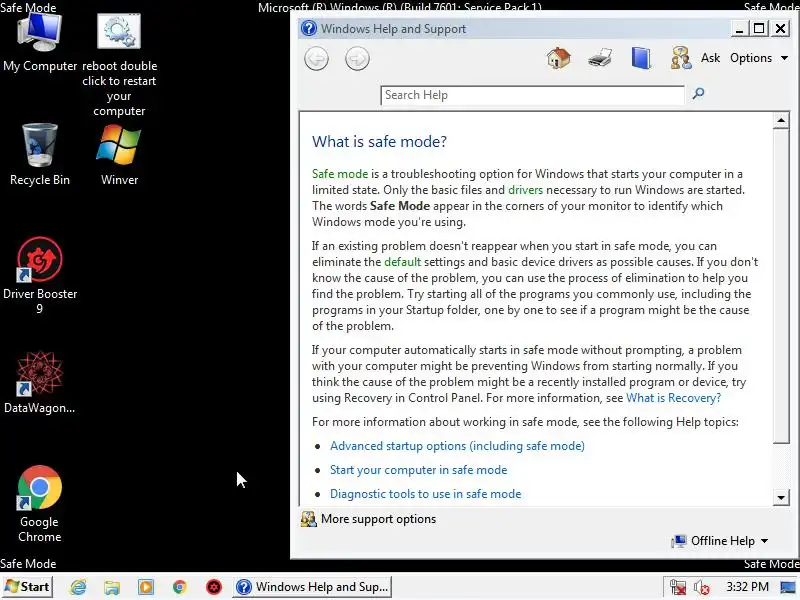The height and width of the screenshot is (600, 800).
Task: Select the My Computer desktop icon
Action: point(40,42)
